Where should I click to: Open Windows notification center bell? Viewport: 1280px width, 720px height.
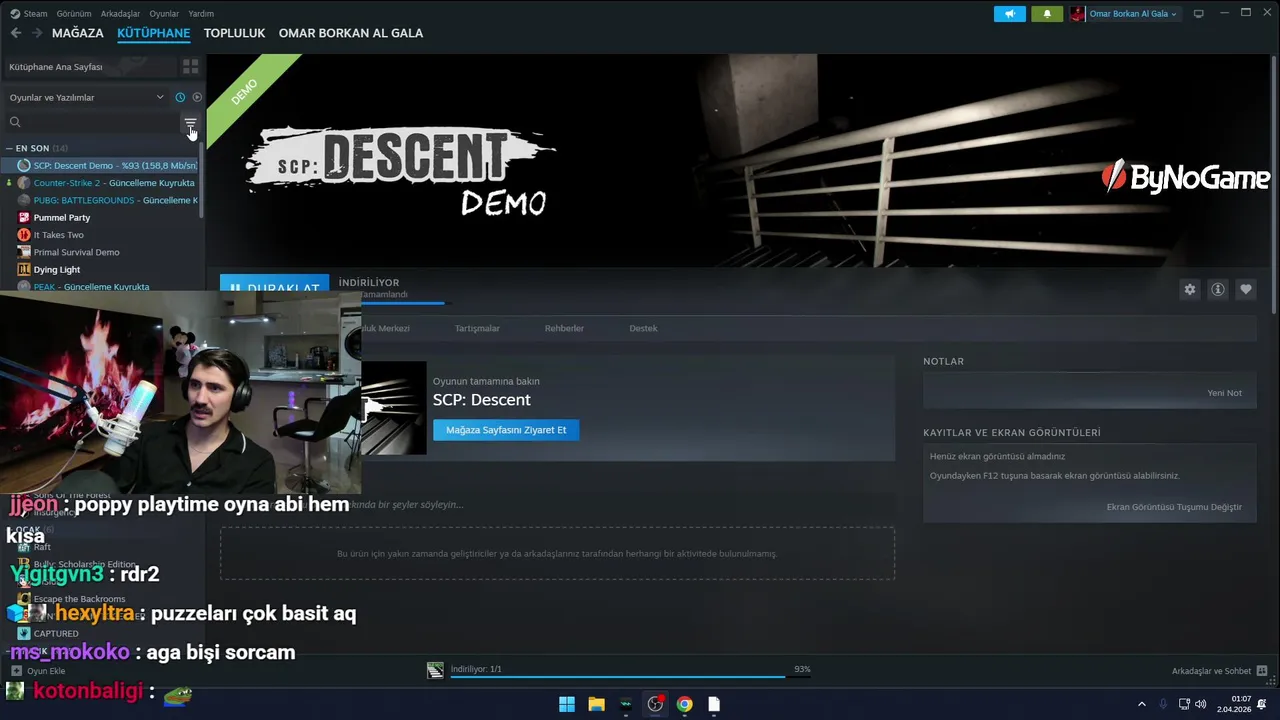pos(1262,704)
